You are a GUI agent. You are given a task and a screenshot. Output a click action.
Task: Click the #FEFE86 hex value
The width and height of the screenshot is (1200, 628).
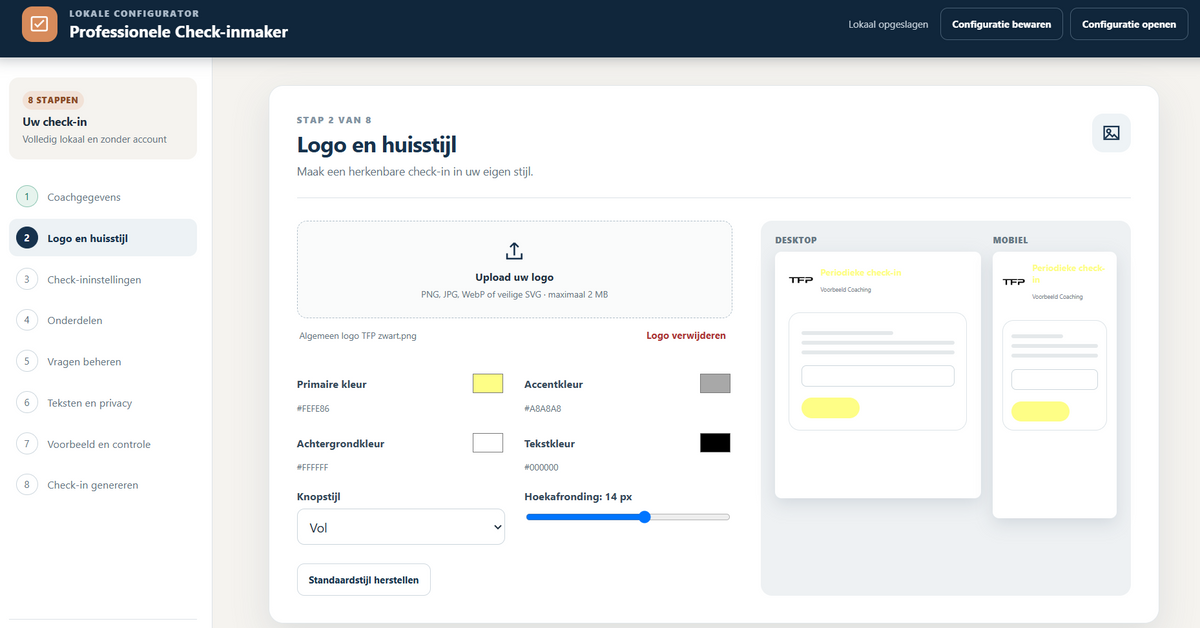pyautogui.click(x=313, y=408)
